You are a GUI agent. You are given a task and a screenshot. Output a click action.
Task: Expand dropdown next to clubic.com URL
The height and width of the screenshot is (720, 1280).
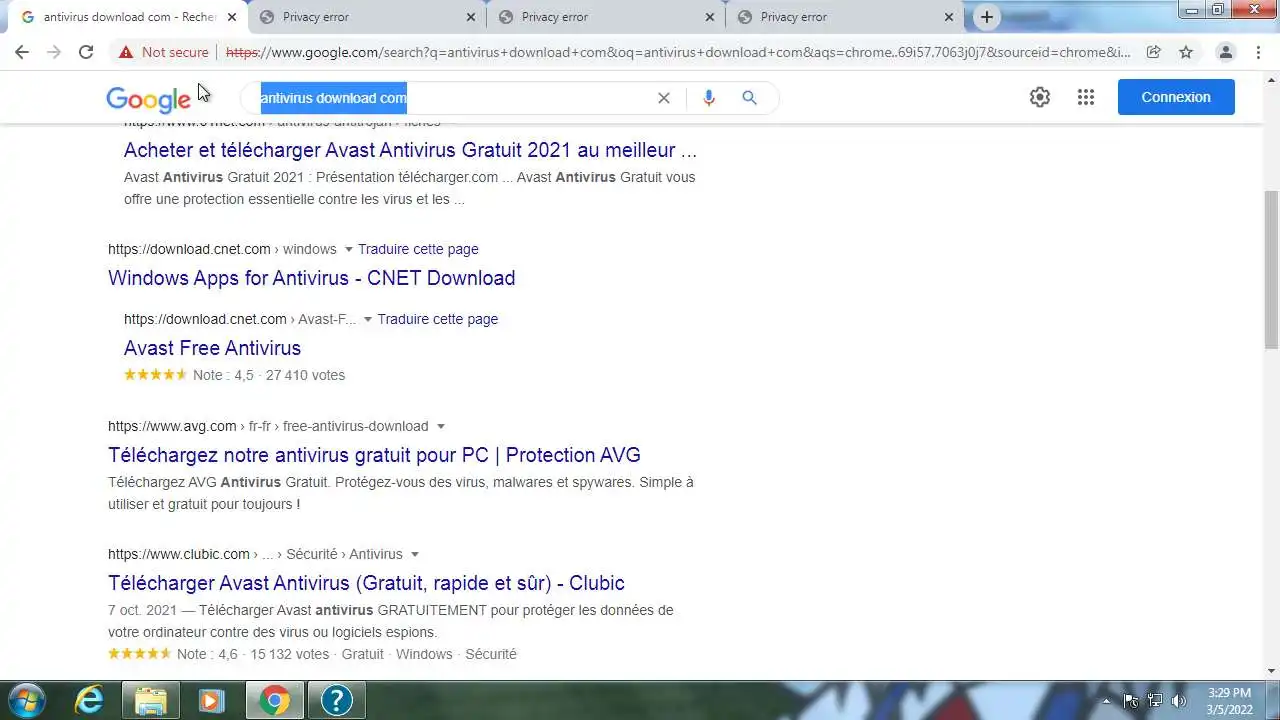click(x=415, y=554)
